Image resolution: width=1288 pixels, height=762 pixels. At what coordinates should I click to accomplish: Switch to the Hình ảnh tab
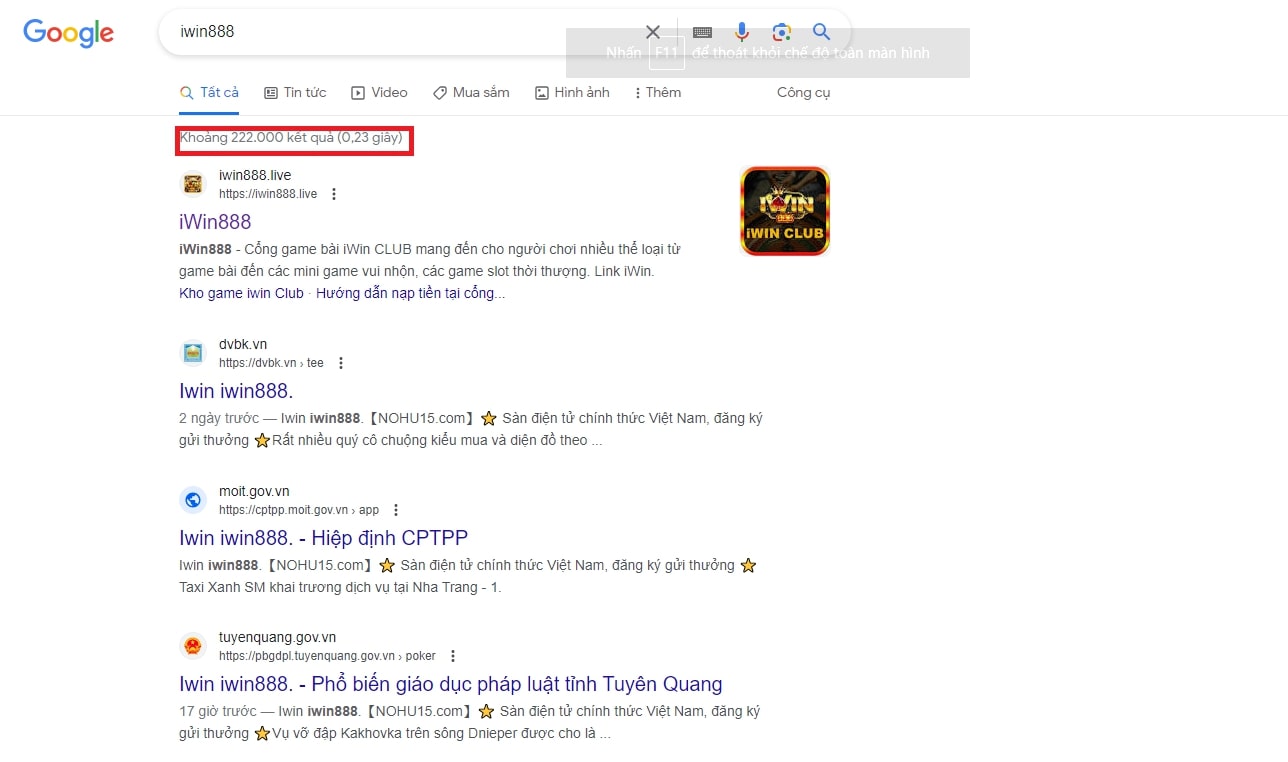click(572, 93)
